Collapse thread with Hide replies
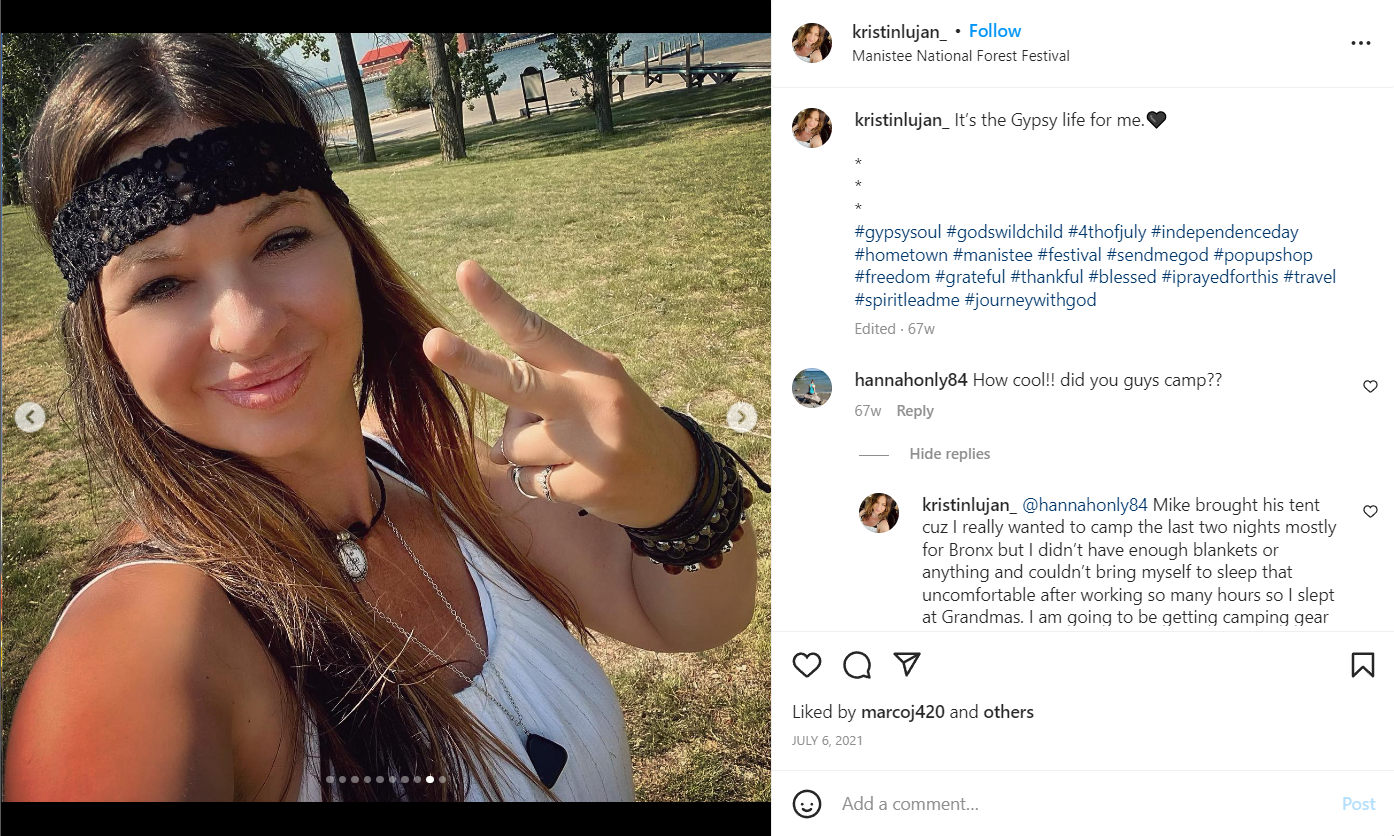The image size is (1394, 836). [x=949, y=454]
